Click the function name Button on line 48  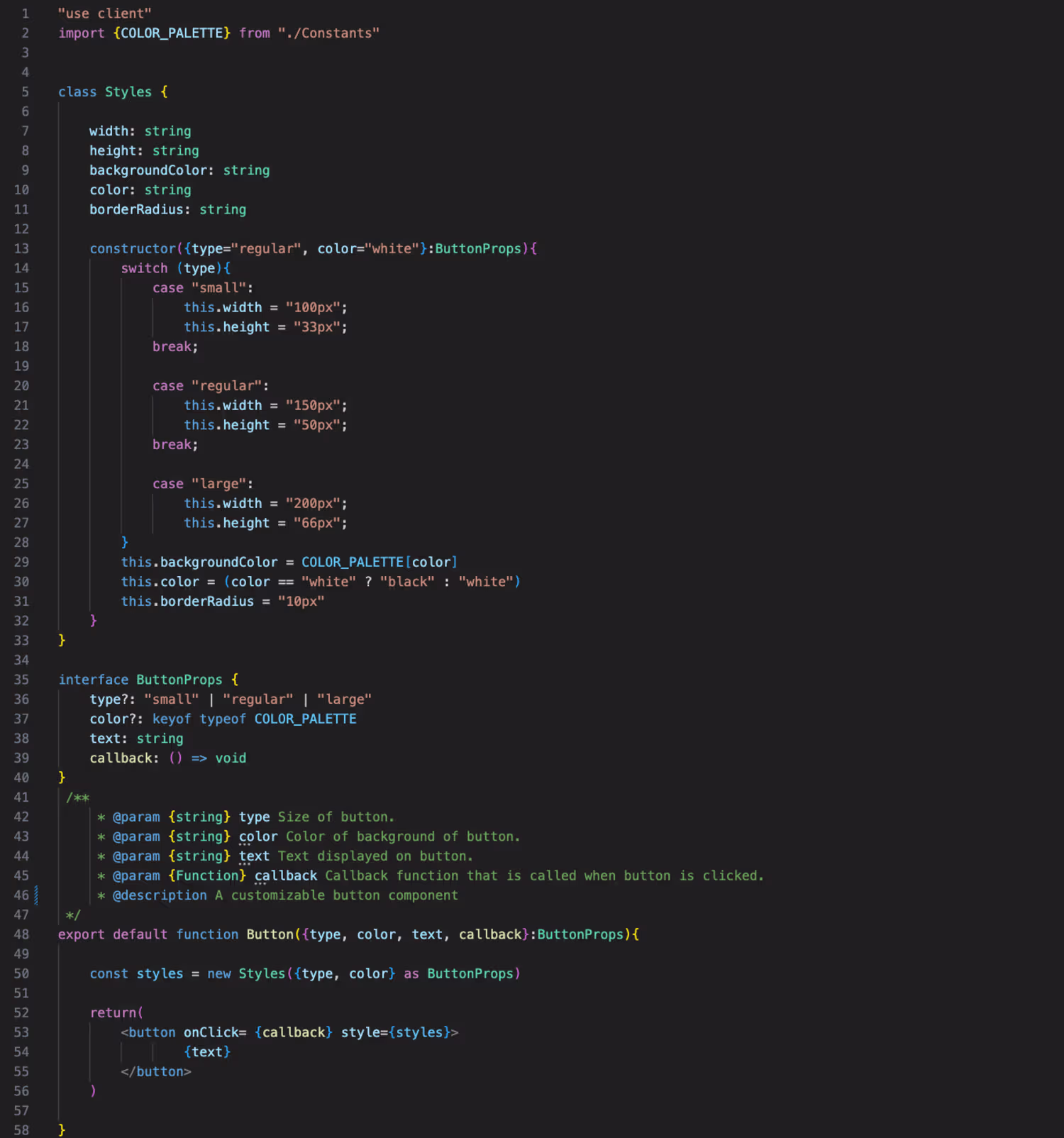[270, 935]
